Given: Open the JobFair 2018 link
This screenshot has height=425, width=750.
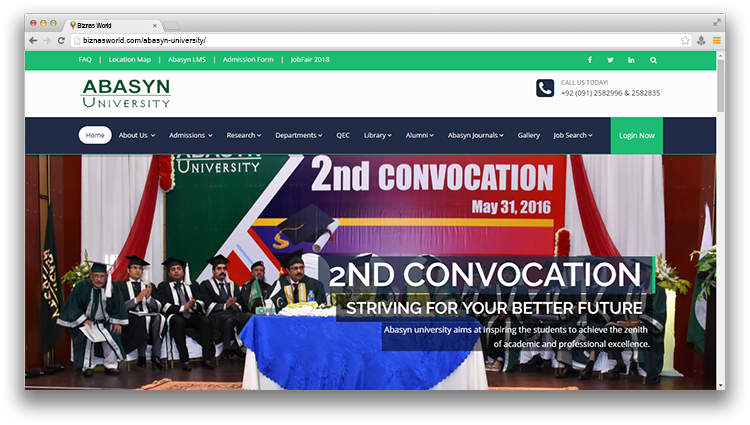Looking at the screenshot, I should [x=310, y=60].
